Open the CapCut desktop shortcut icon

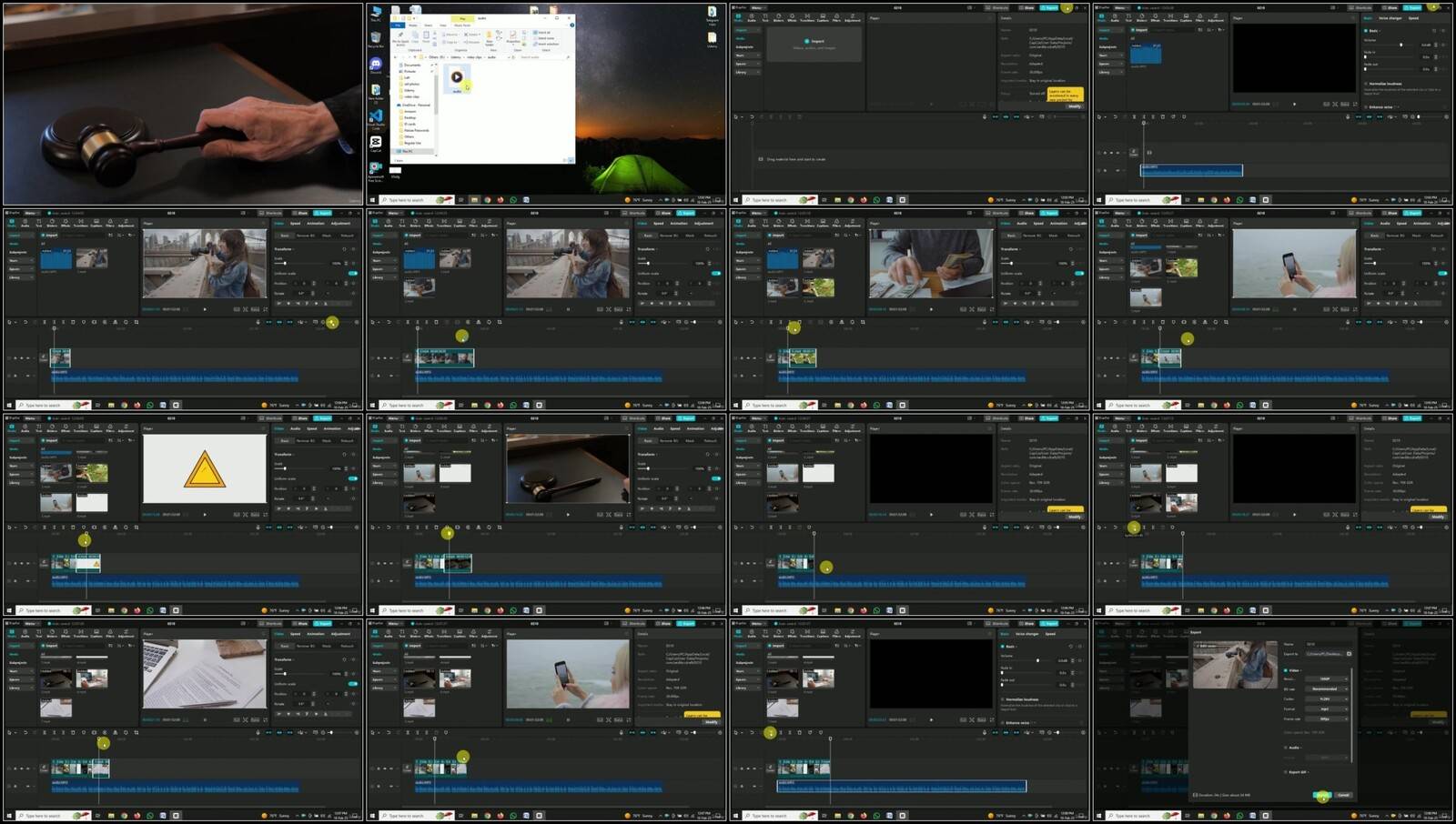tap(376, 142)
